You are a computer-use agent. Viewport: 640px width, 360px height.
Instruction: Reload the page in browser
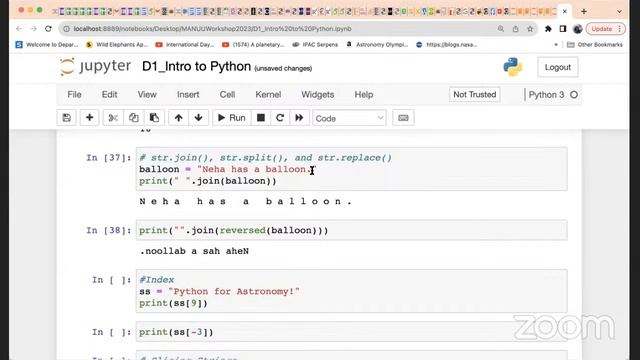click(x=48, y=29)
